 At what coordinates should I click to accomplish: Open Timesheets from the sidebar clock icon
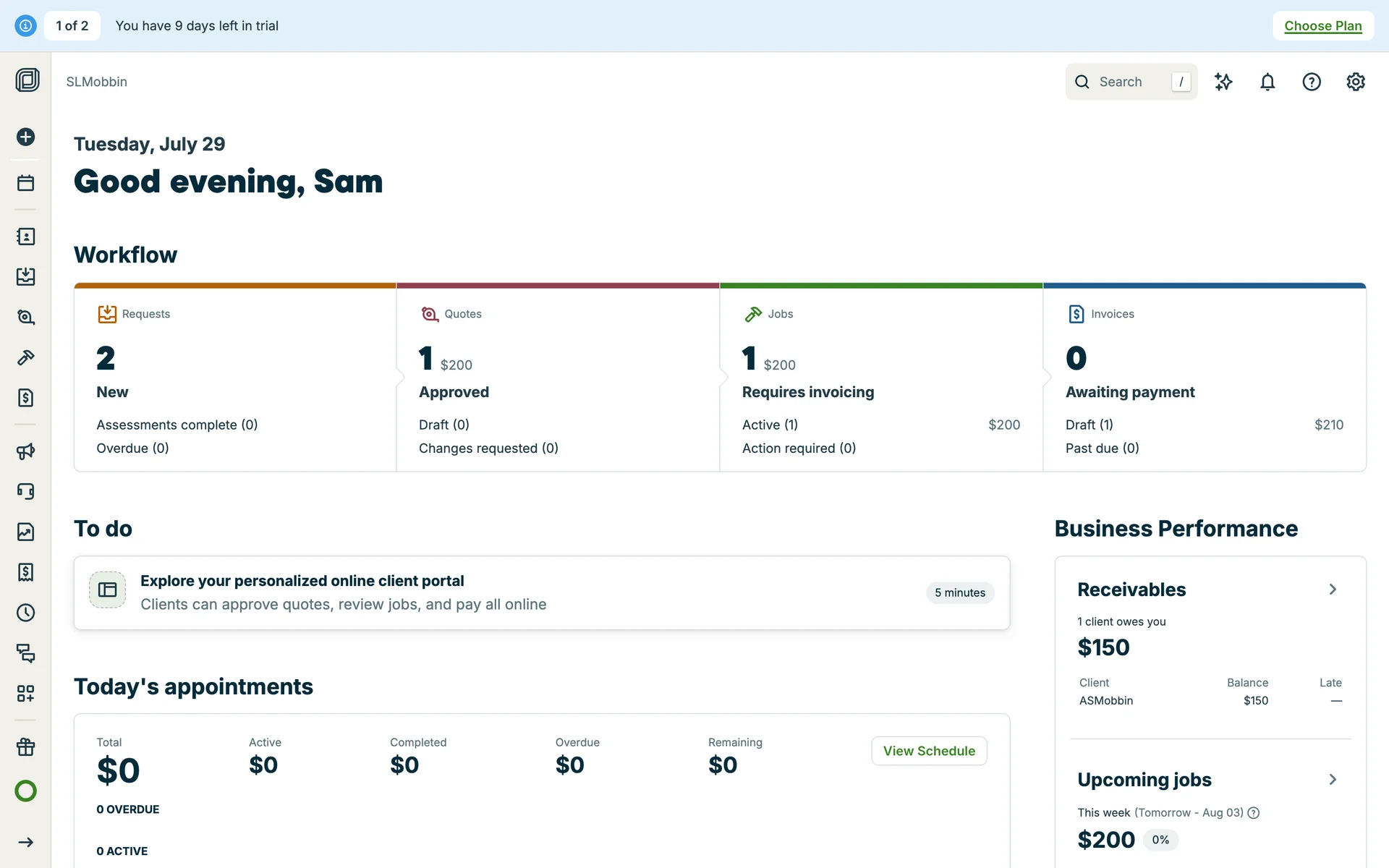pos(26,613)
